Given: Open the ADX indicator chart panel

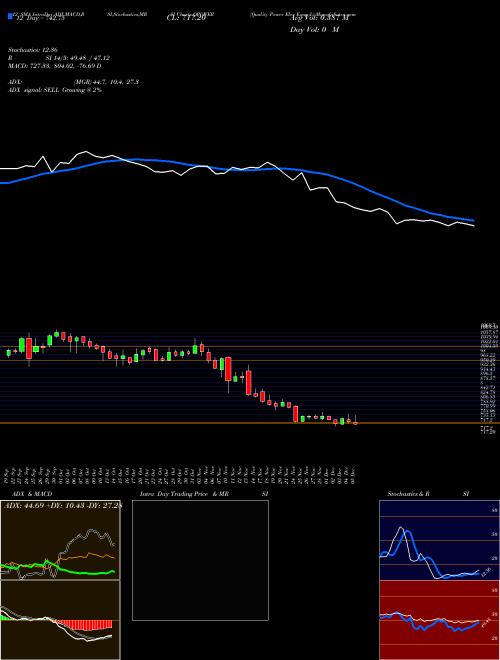Looking at the screenshot, I should pyautogui.click(x=60, y=540).
